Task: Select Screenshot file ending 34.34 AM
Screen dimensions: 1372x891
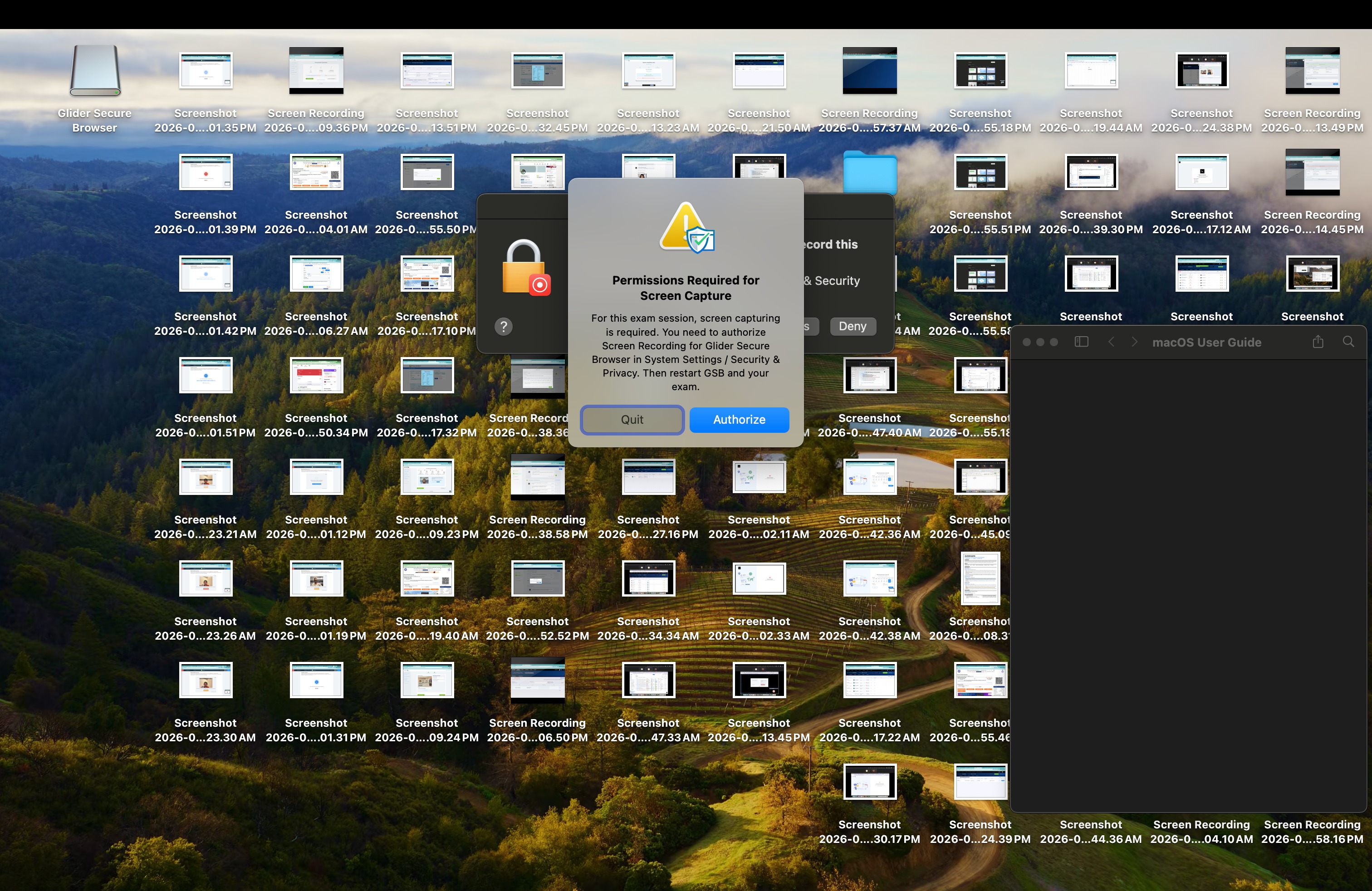Action: click(x=648, y=578)
